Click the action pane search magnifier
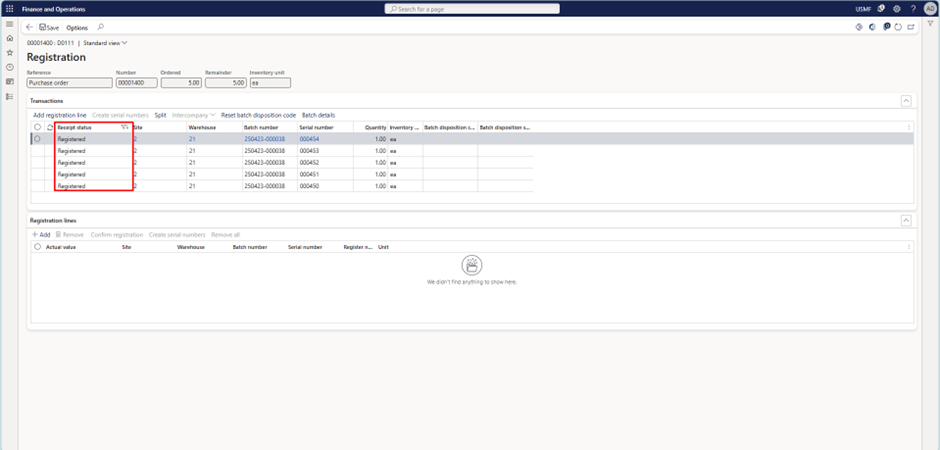Viewport: 940px width, 450px height. tap(100, 27)
